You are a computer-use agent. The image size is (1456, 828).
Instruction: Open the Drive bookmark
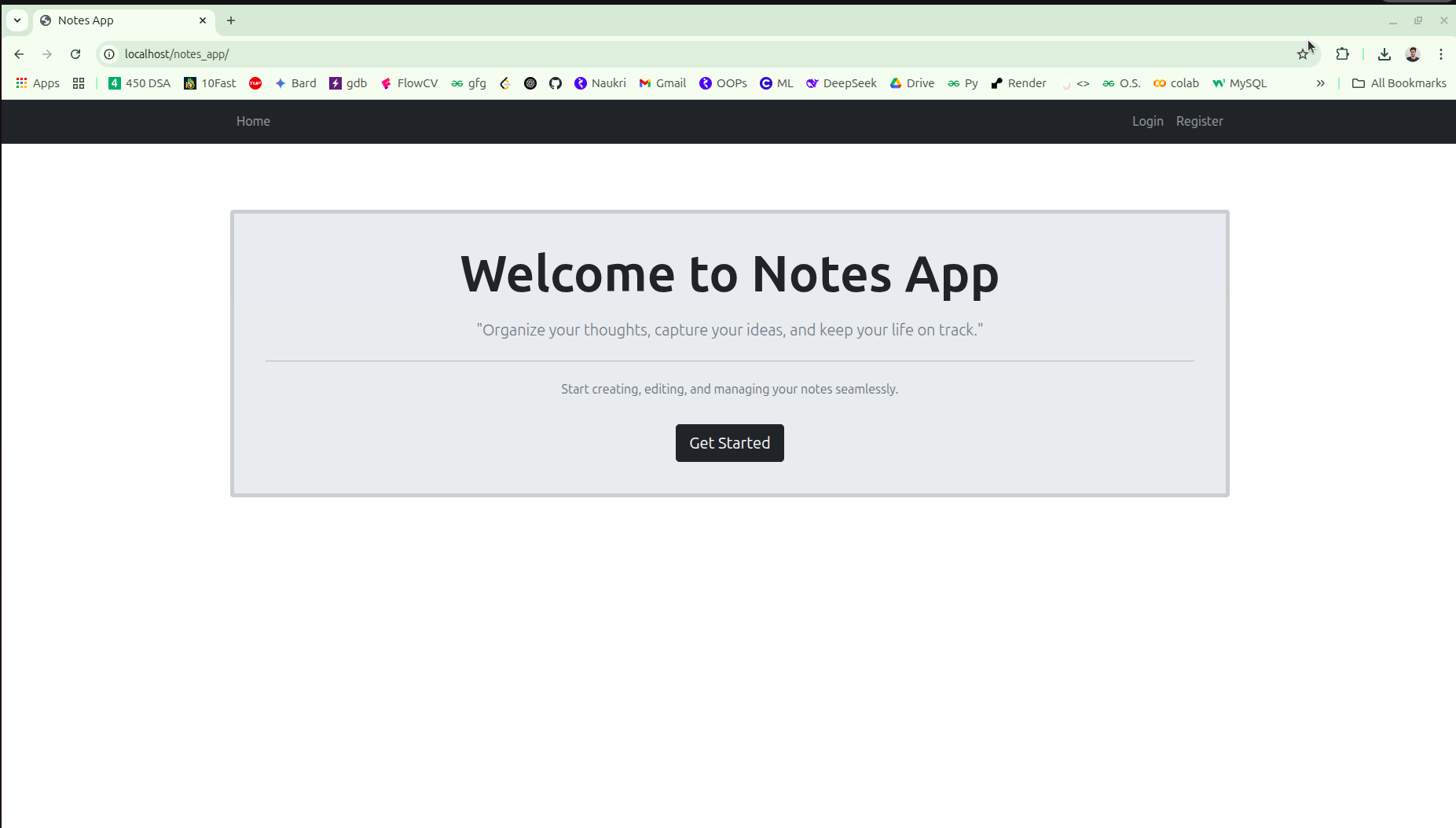[912, 83]
